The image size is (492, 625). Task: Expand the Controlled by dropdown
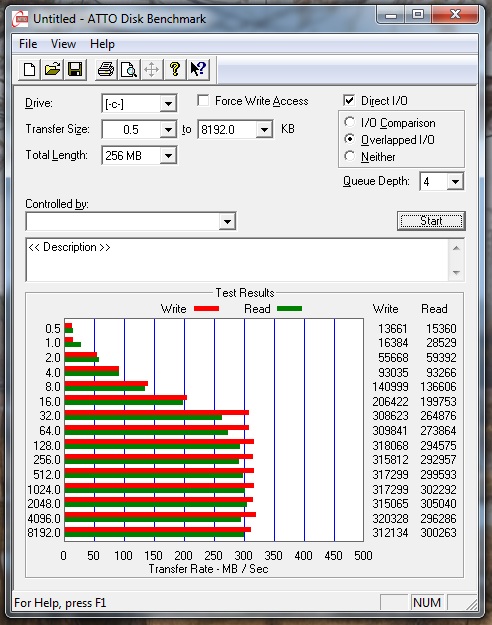click(227, 221)
